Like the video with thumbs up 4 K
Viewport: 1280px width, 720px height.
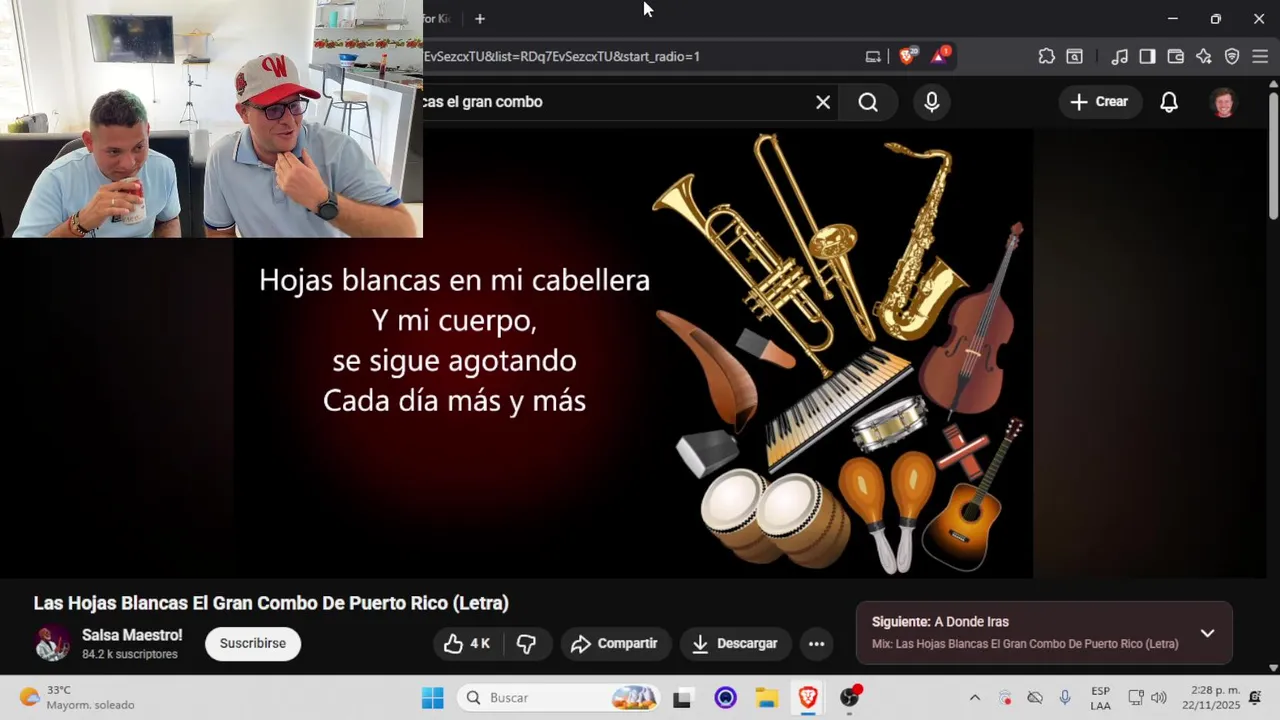467,644
